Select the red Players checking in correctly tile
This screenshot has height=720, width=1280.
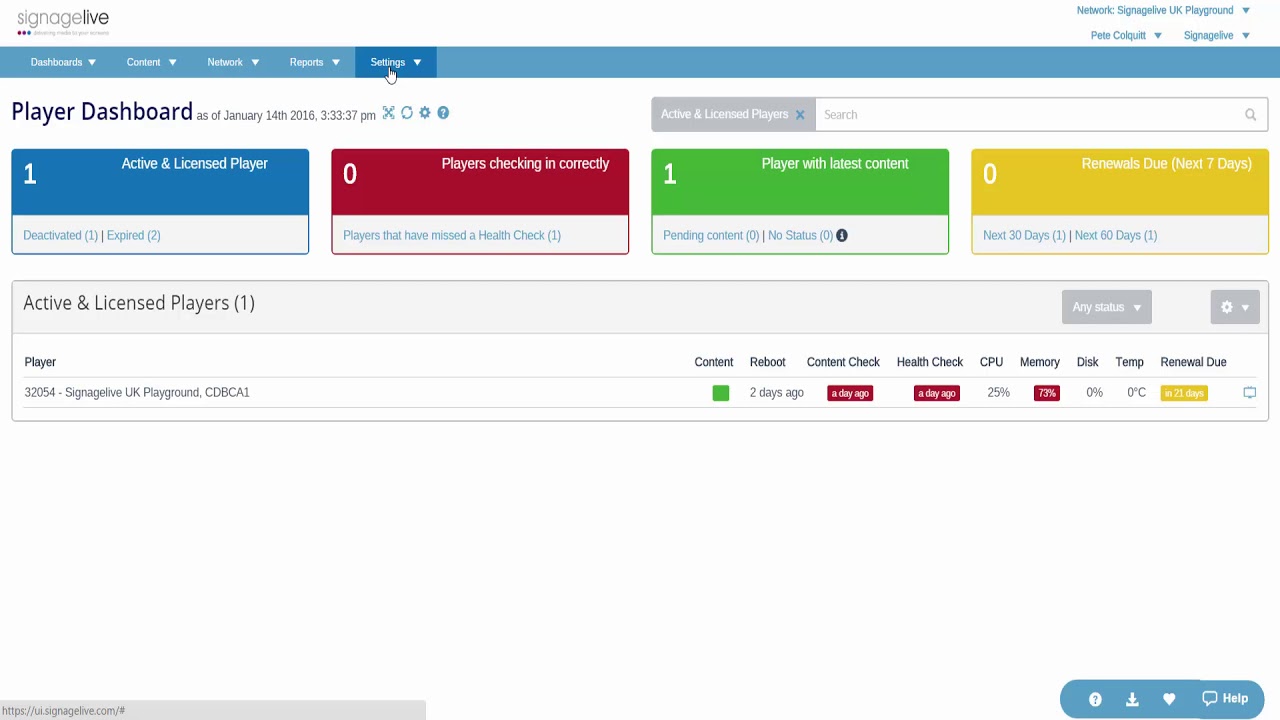click(x=480, y=182)
